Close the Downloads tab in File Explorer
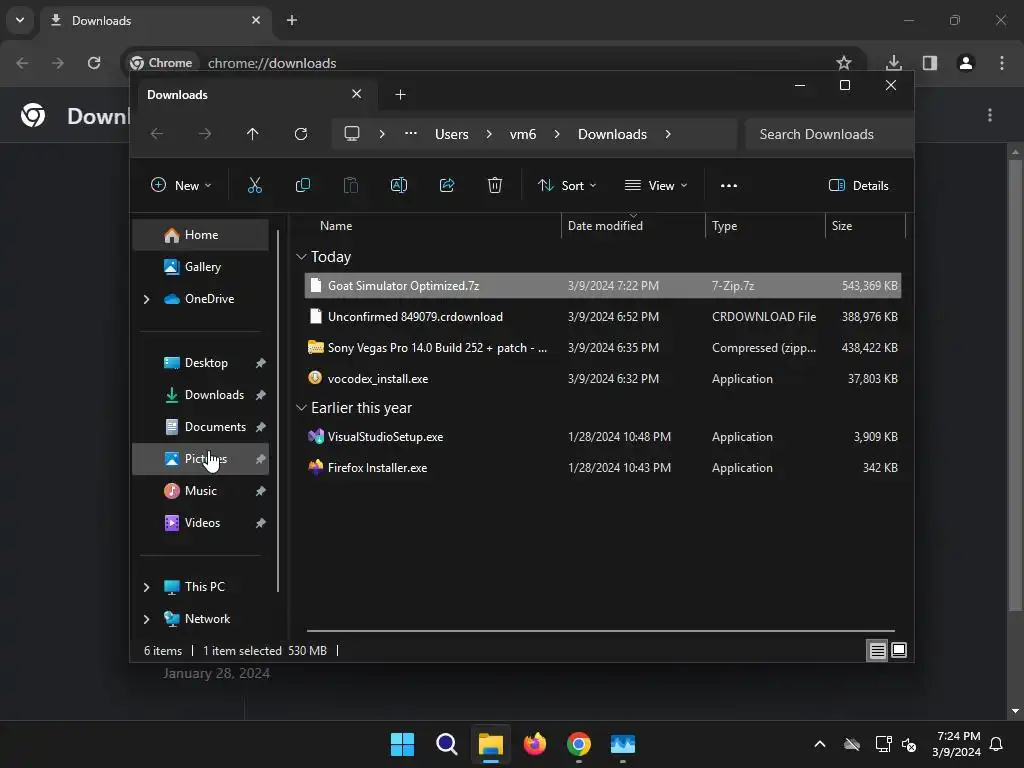Viewport: 1024px width, 768px height. tap(357, 94)
